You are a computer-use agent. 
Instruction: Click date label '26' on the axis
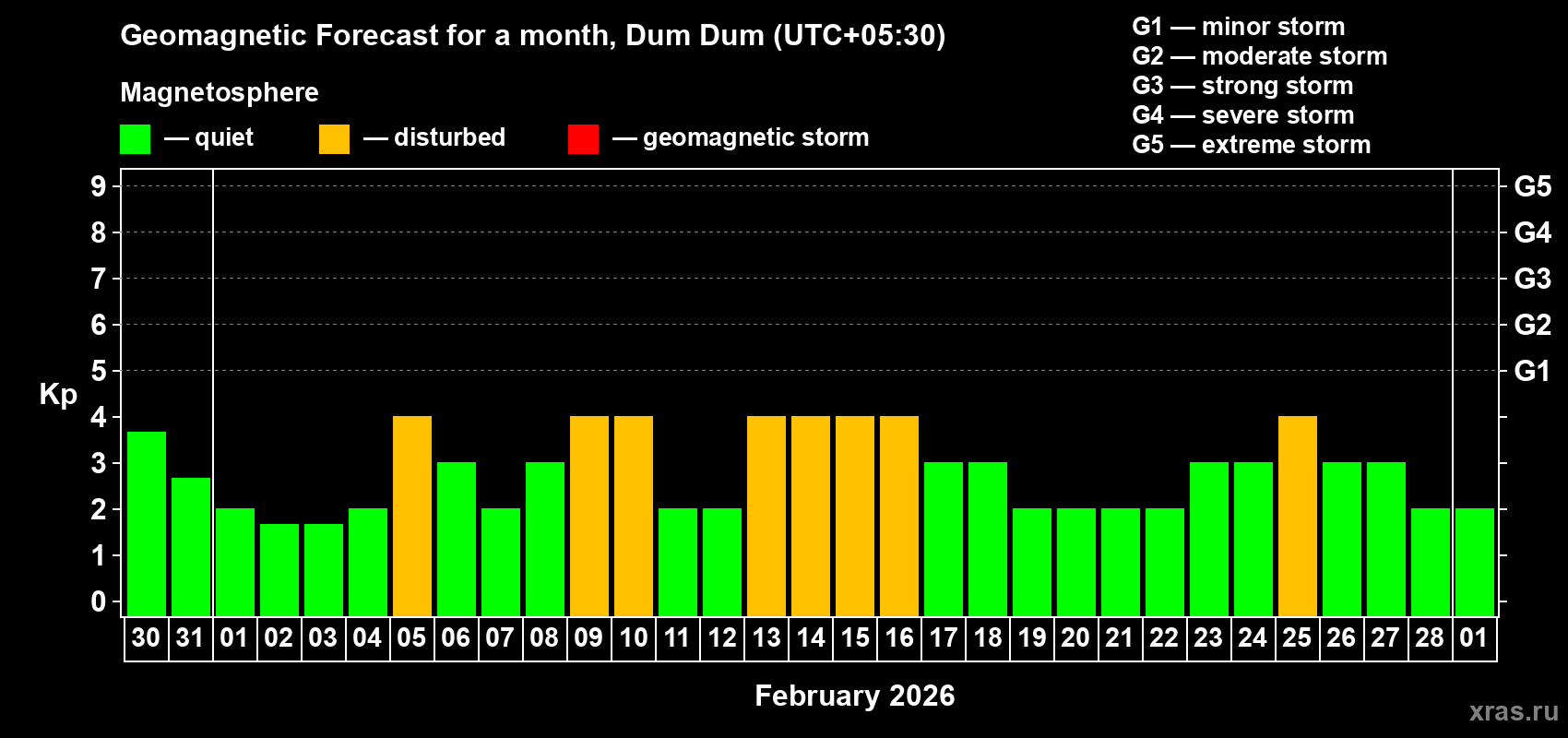[1341, 638]
